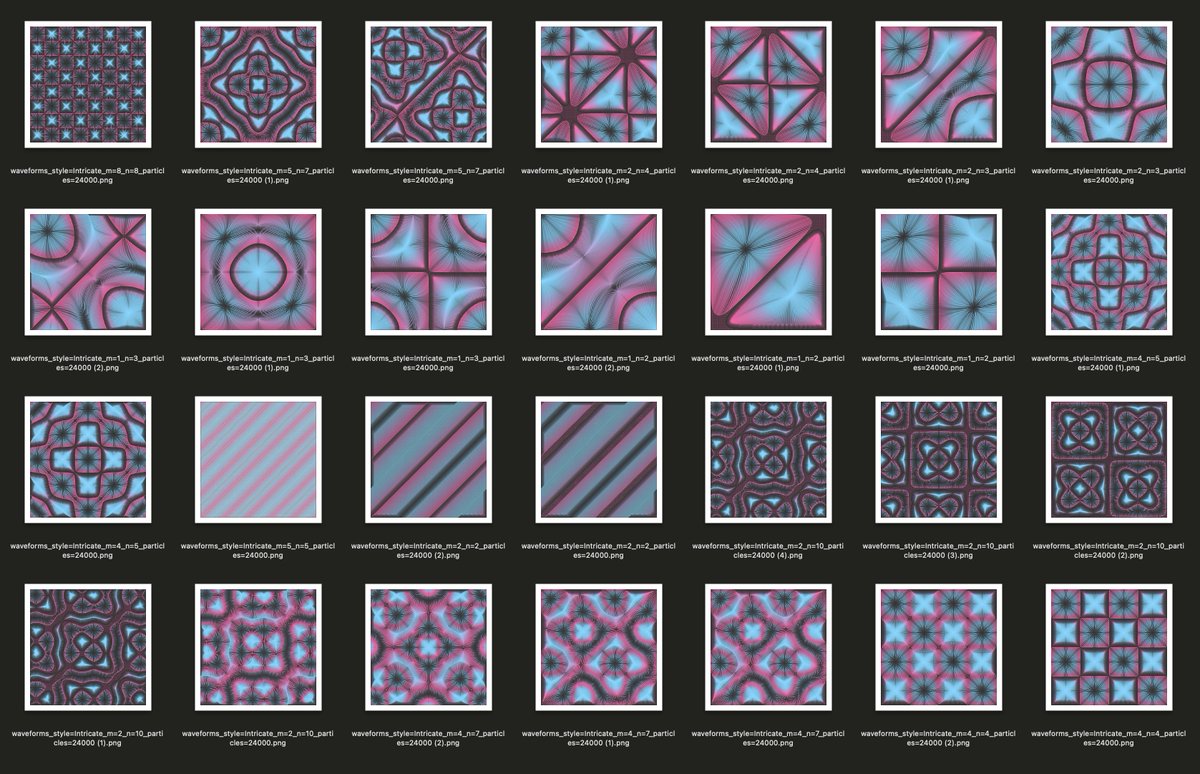Viewport: 1200px width, 774px height.
Task: Select thumbnail of m=2_n=2 image without number suffix
Action: tap(599, 460)
